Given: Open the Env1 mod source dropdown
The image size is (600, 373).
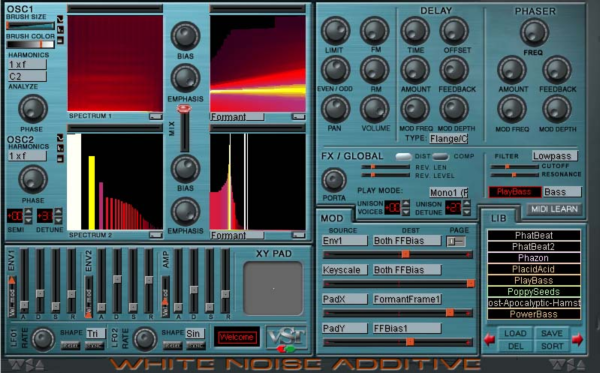Looking at the screenshot, I should coord(345,241).
